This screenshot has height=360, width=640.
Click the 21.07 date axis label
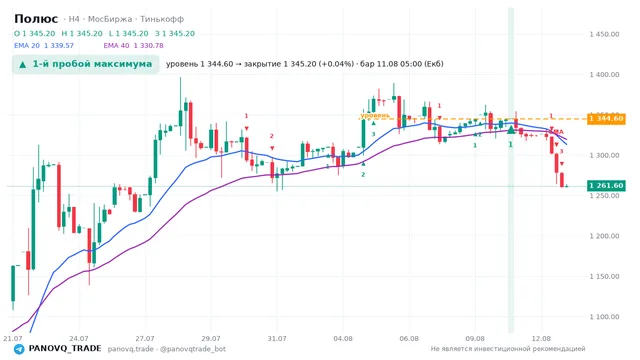13,339
